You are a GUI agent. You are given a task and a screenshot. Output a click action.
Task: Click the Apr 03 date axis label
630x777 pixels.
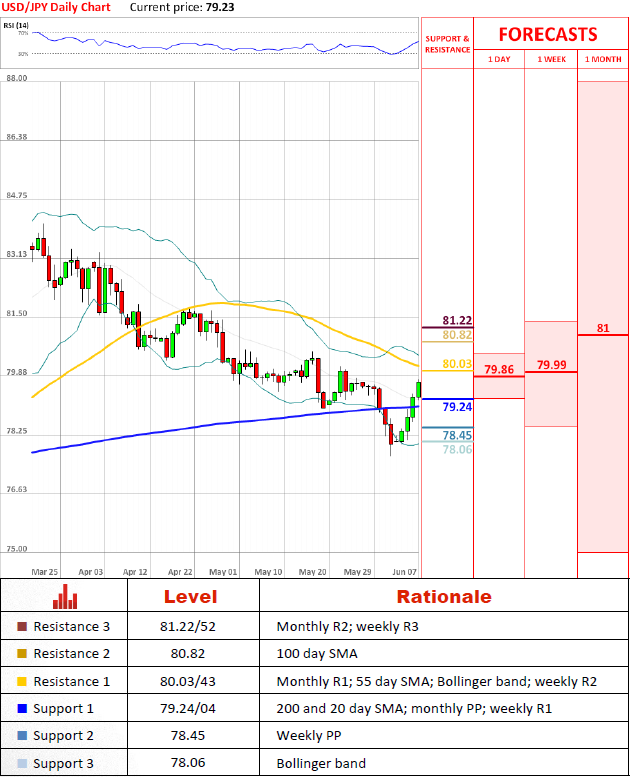(x=91, y=572)
